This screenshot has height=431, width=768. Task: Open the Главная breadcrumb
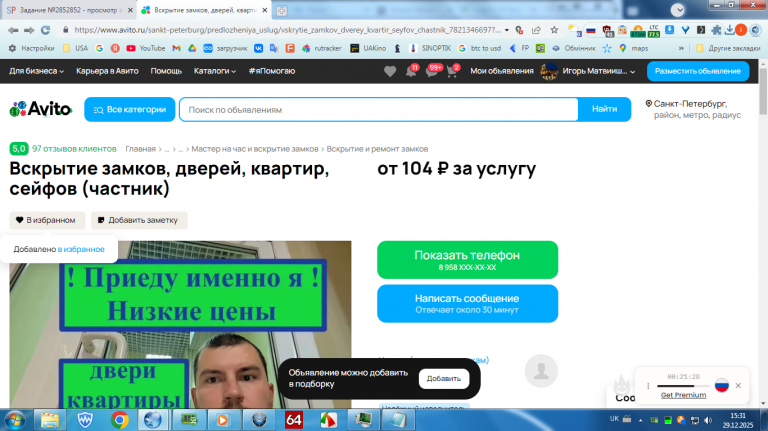[x=140, y=149]
